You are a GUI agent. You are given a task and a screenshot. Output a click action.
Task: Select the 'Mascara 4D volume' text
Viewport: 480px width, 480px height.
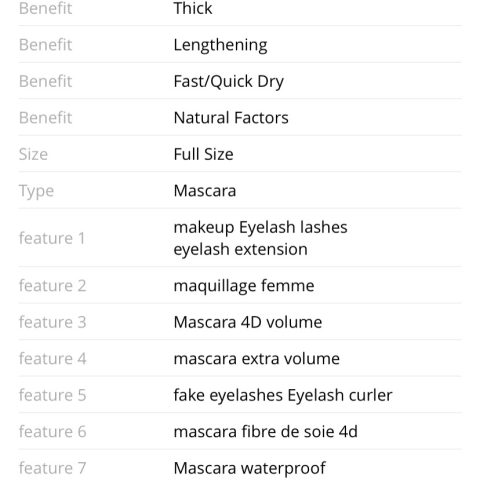tap(248, 322)
